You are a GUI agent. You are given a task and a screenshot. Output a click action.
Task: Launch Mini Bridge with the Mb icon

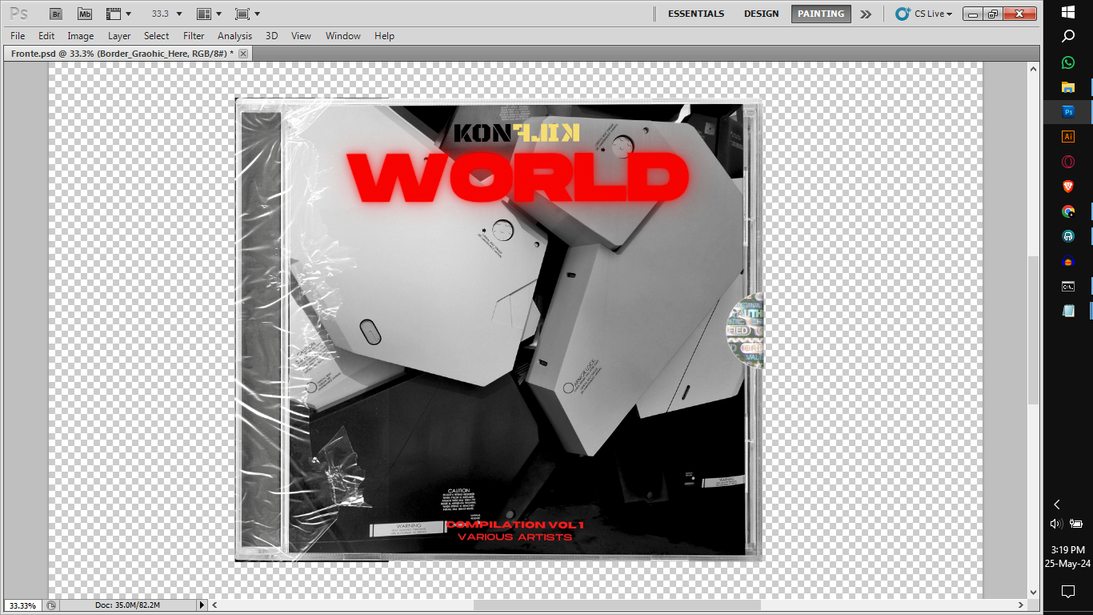tap(84, 14)
